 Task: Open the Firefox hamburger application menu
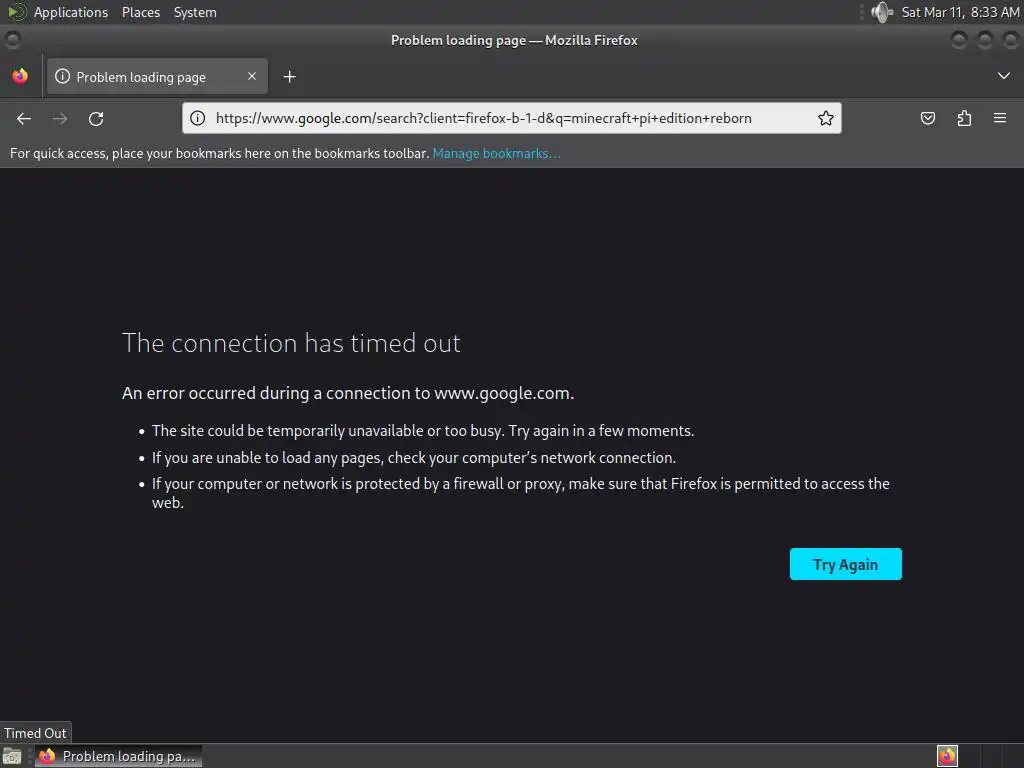point(1000,118)
